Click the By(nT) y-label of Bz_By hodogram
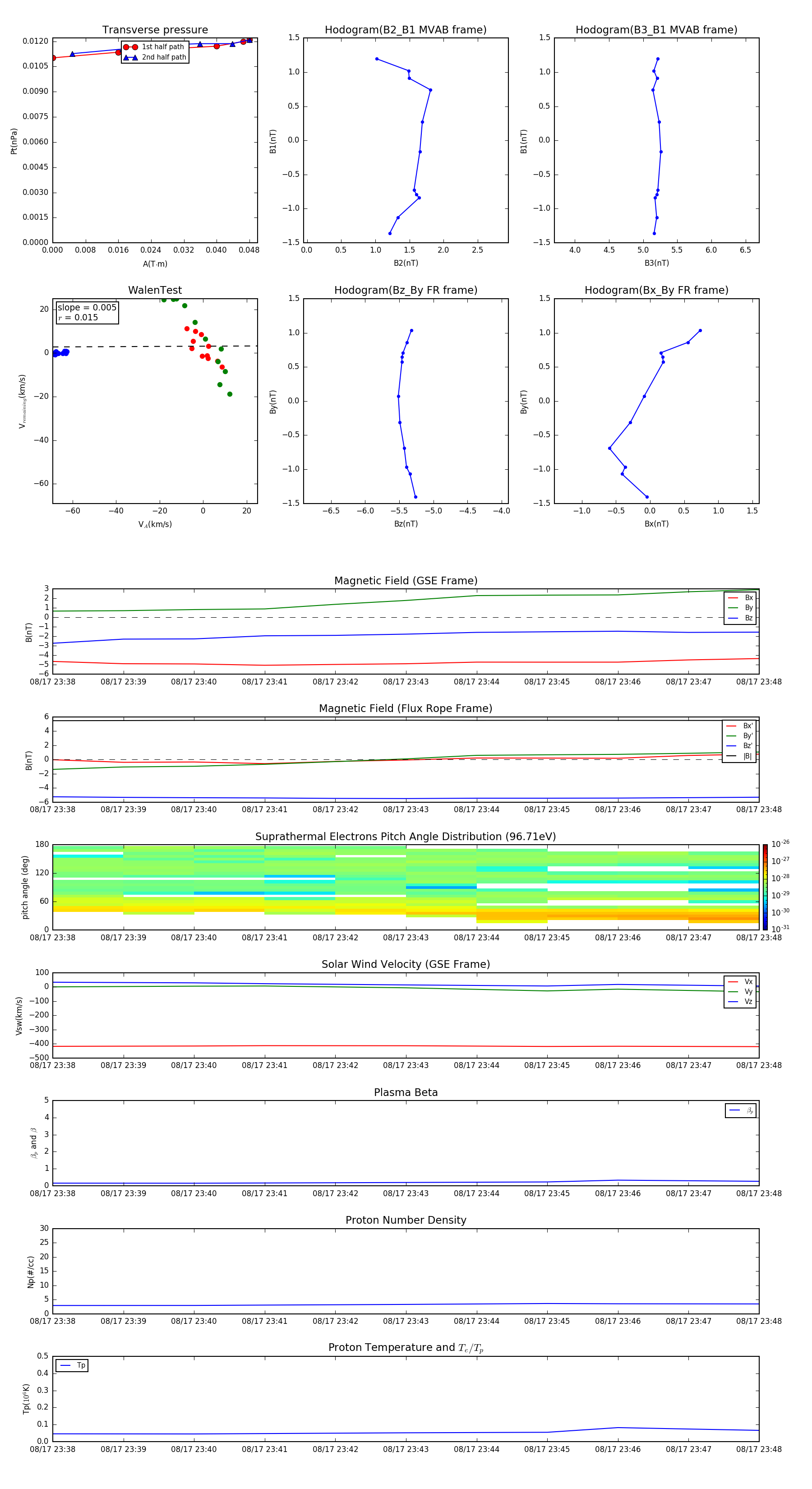Viewport: 812px width, 1489px height. click(x=273, y=402)
